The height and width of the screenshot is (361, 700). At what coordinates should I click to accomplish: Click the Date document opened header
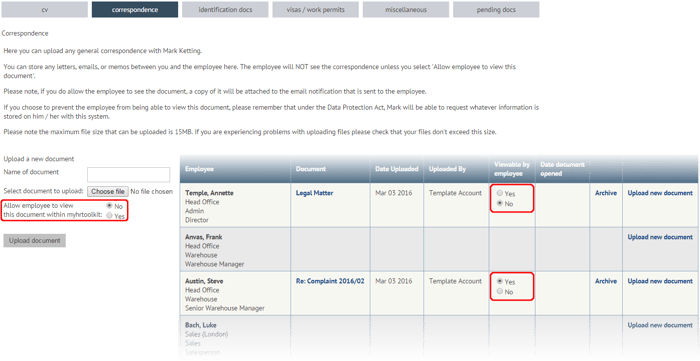(x=562, y=169)
